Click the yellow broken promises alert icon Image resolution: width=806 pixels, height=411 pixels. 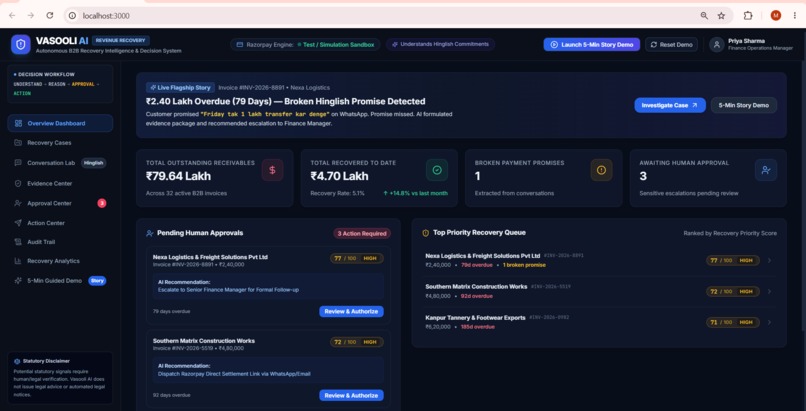click(x=601, y=170)
